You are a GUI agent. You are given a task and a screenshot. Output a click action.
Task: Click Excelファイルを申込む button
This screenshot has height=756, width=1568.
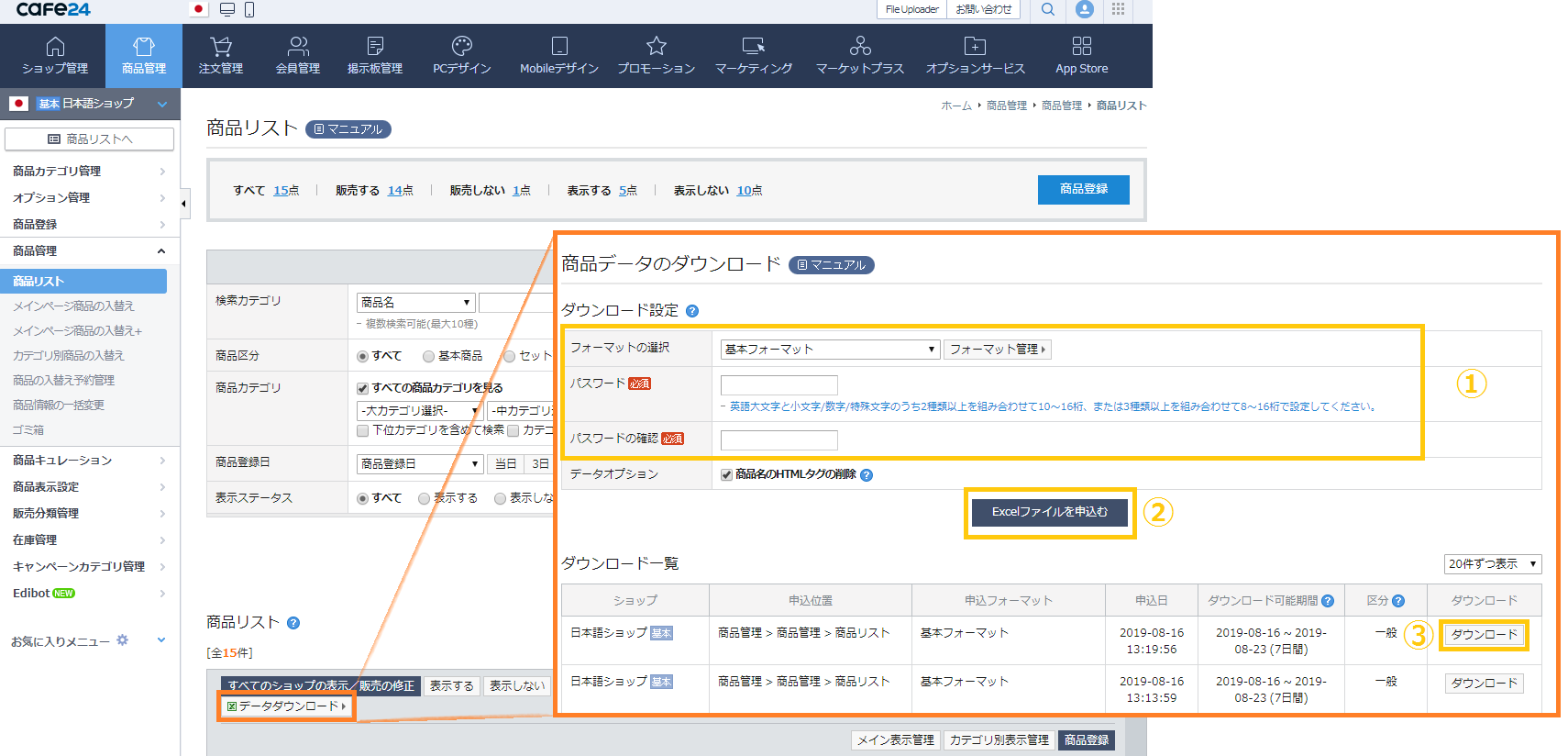[x=1050, y=512]
